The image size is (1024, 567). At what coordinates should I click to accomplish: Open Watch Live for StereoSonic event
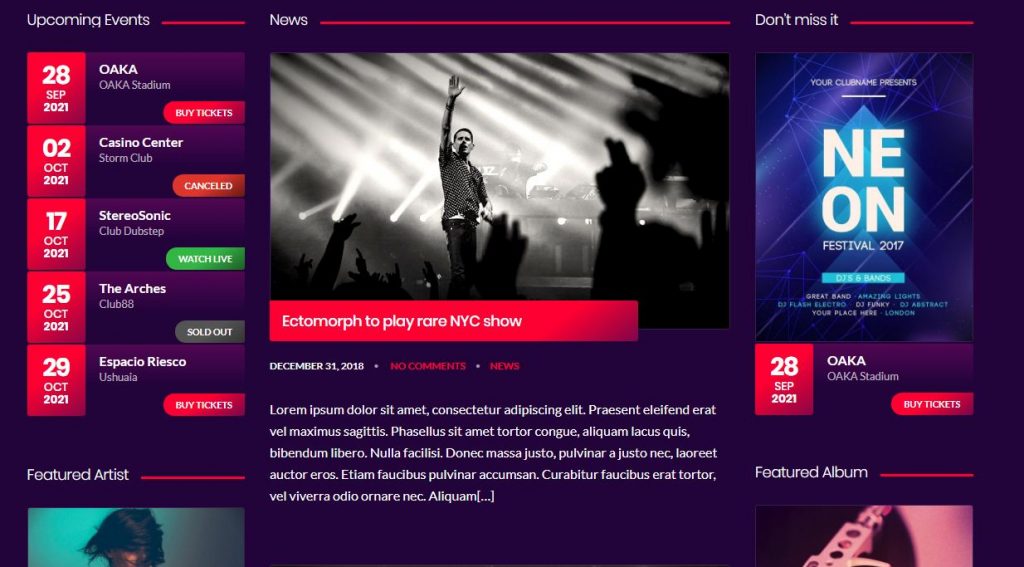205,259
